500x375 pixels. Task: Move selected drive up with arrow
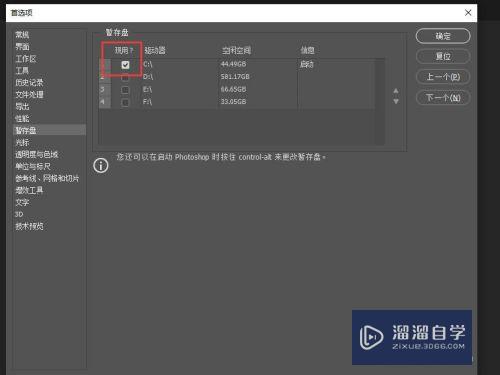pyautogui.click(x=396, y=91)
